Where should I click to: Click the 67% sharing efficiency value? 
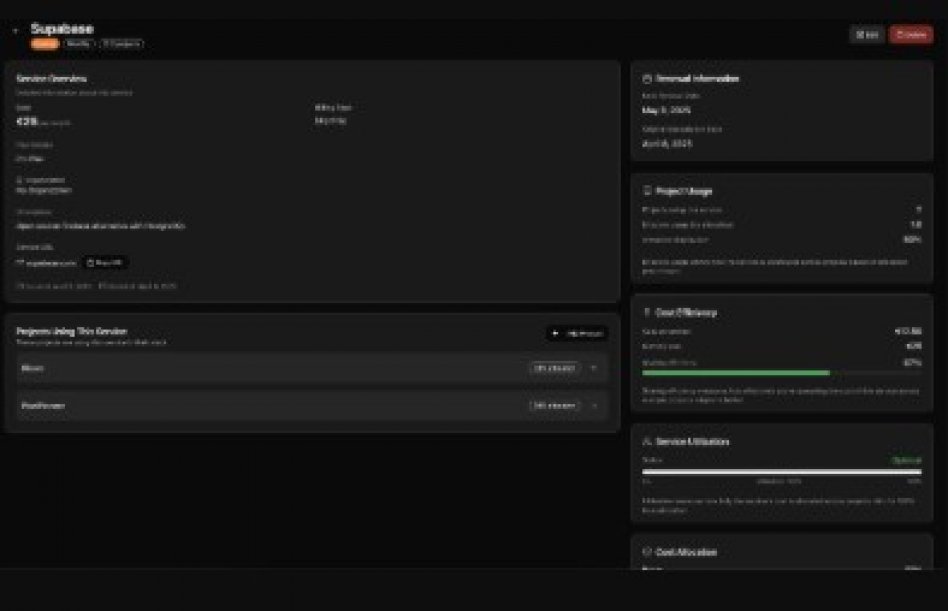912,363
